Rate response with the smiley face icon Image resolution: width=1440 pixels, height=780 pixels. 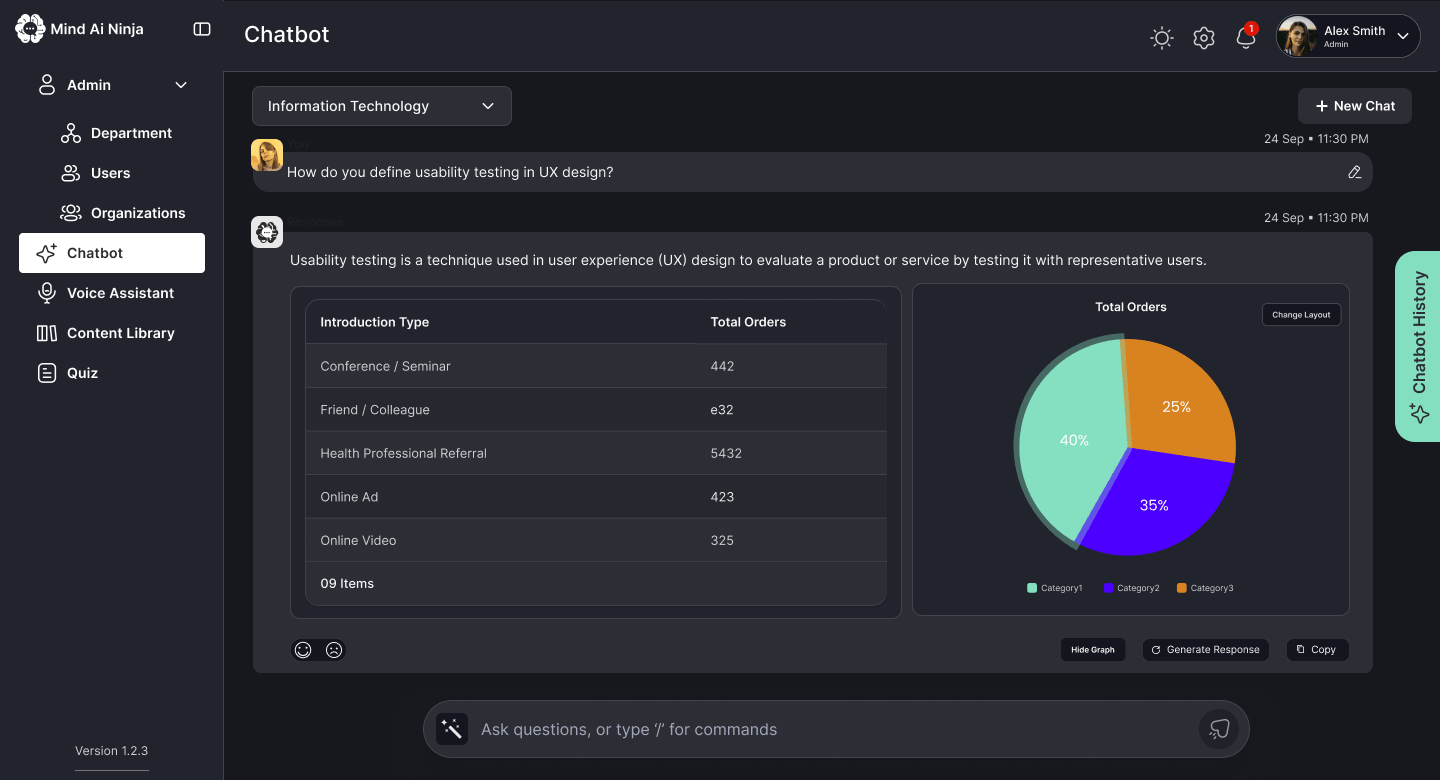303,650
